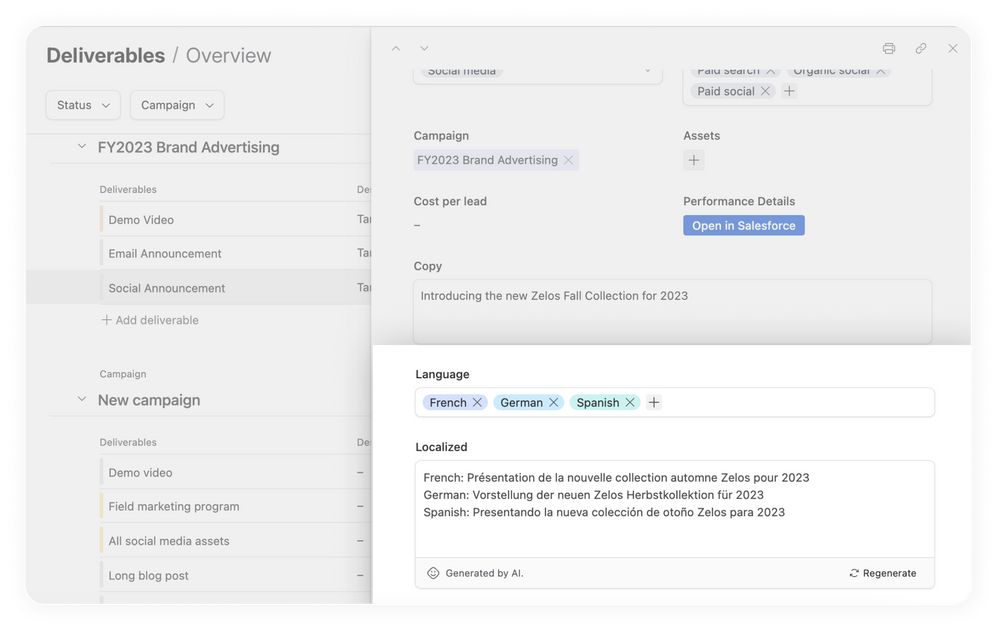The image size is (1000, 633).
Task: Go to previous record with up chevron
Action: 396,48
